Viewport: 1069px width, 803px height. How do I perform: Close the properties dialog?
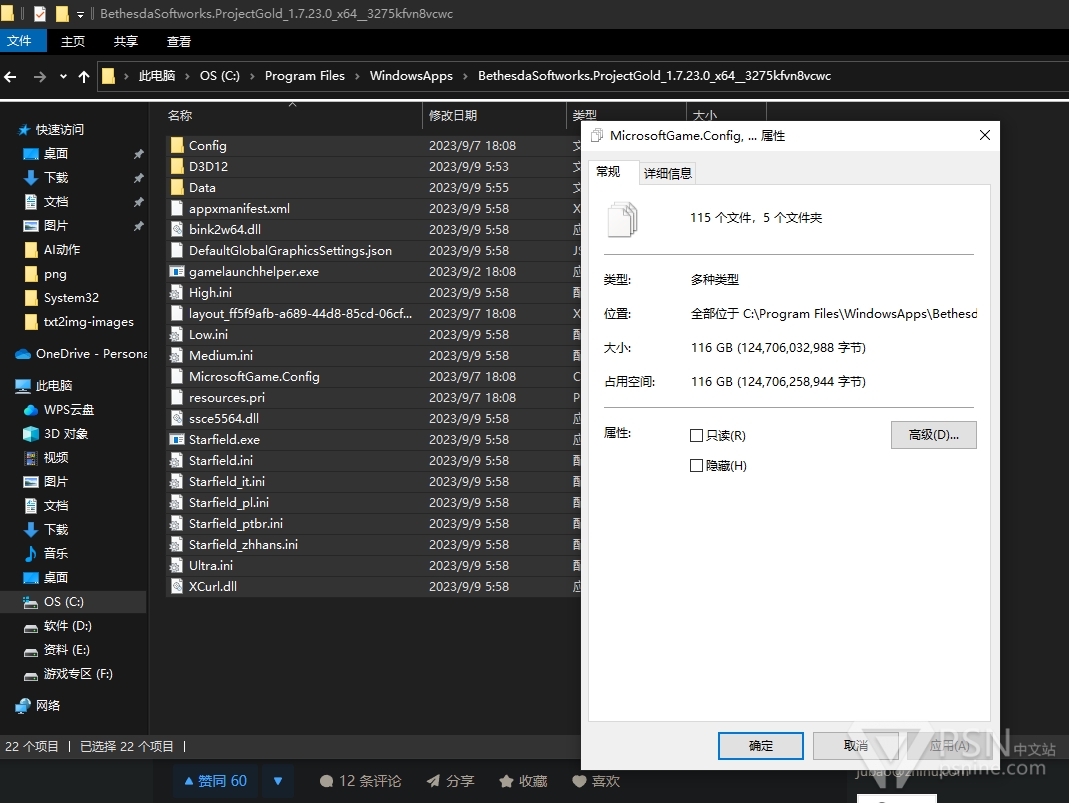(984, 135)
